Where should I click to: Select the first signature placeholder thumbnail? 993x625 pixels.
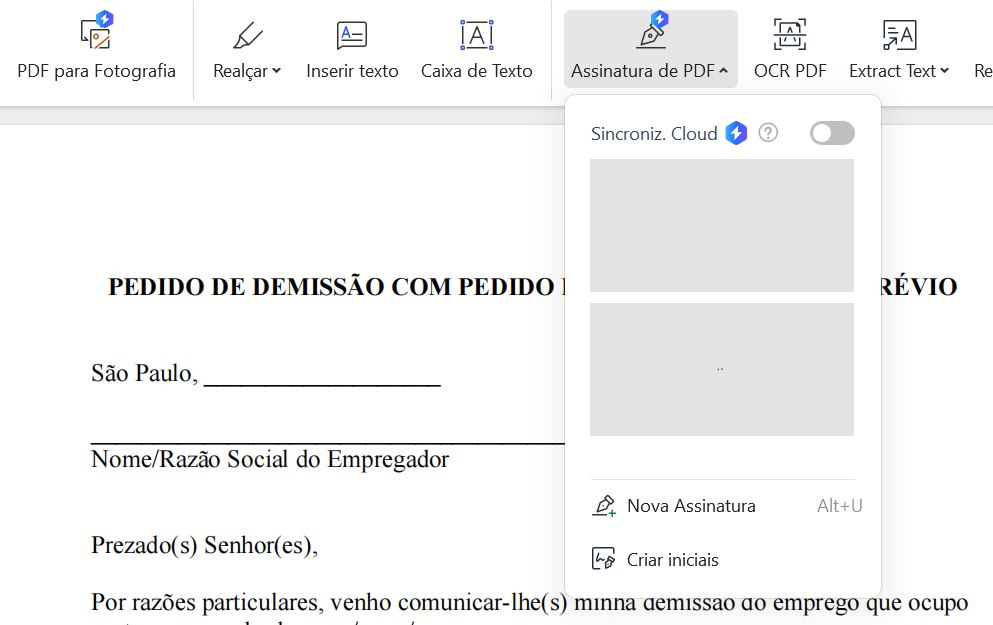[x=722, y=225]
